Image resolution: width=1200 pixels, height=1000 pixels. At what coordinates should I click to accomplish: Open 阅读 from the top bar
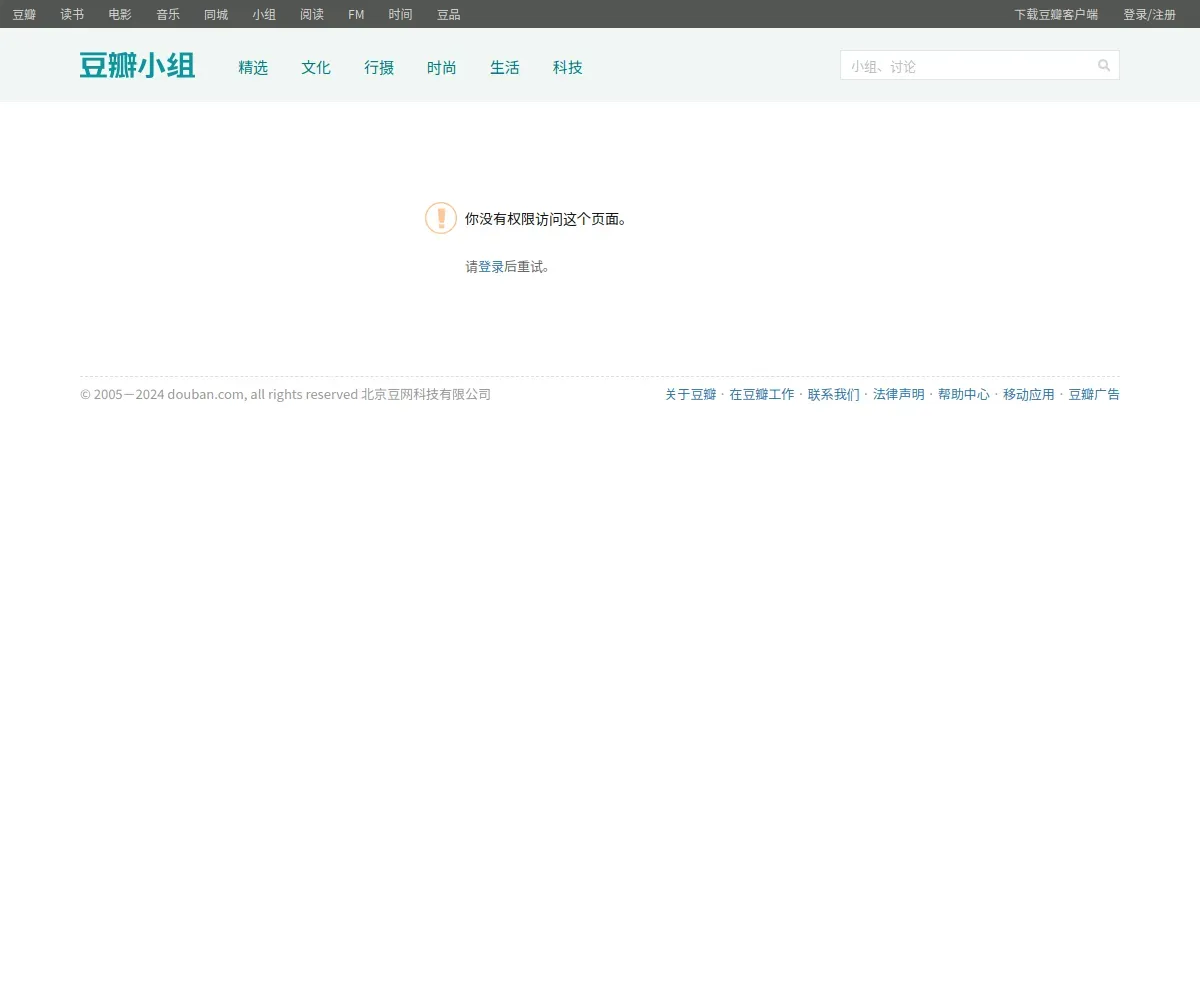312,14
